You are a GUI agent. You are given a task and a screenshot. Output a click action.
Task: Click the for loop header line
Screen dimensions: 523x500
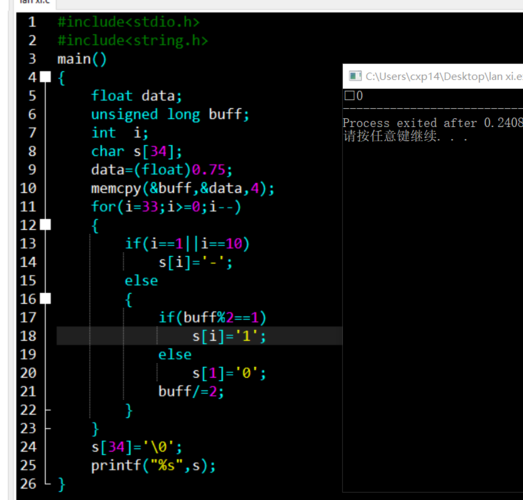click(166, 207)
